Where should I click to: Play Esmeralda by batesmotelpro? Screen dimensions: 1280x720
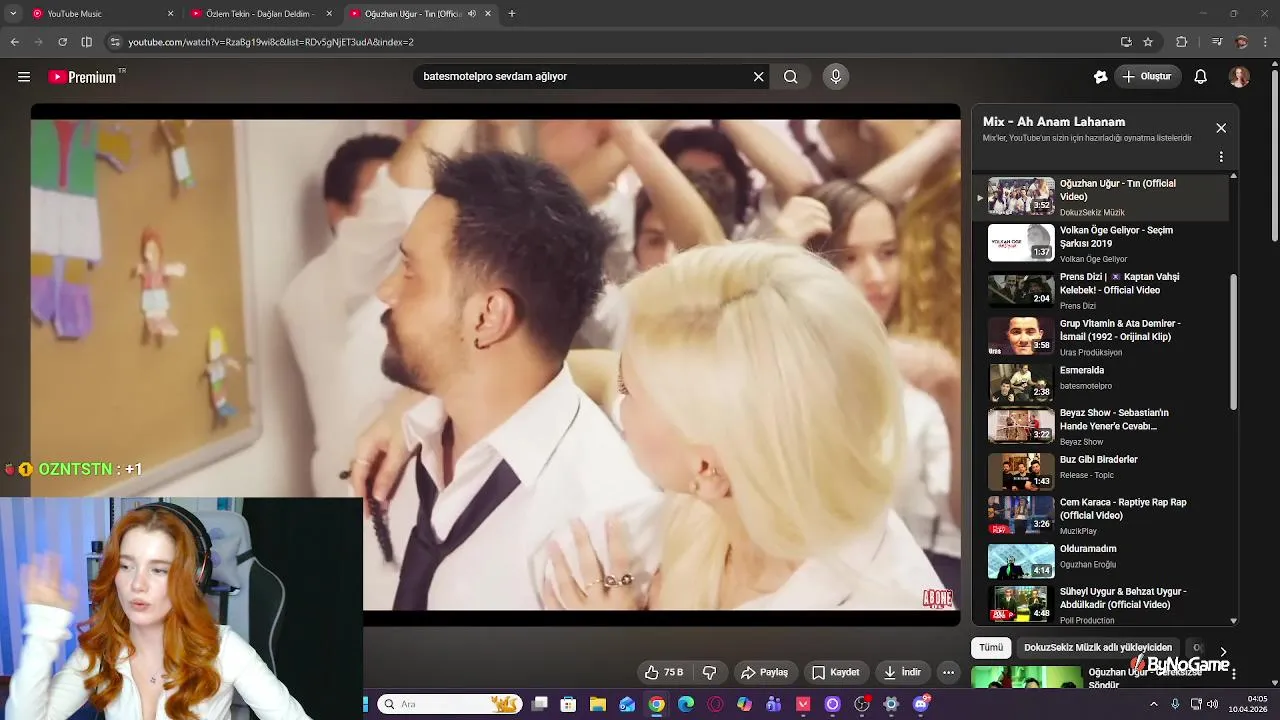point(1100,384)
